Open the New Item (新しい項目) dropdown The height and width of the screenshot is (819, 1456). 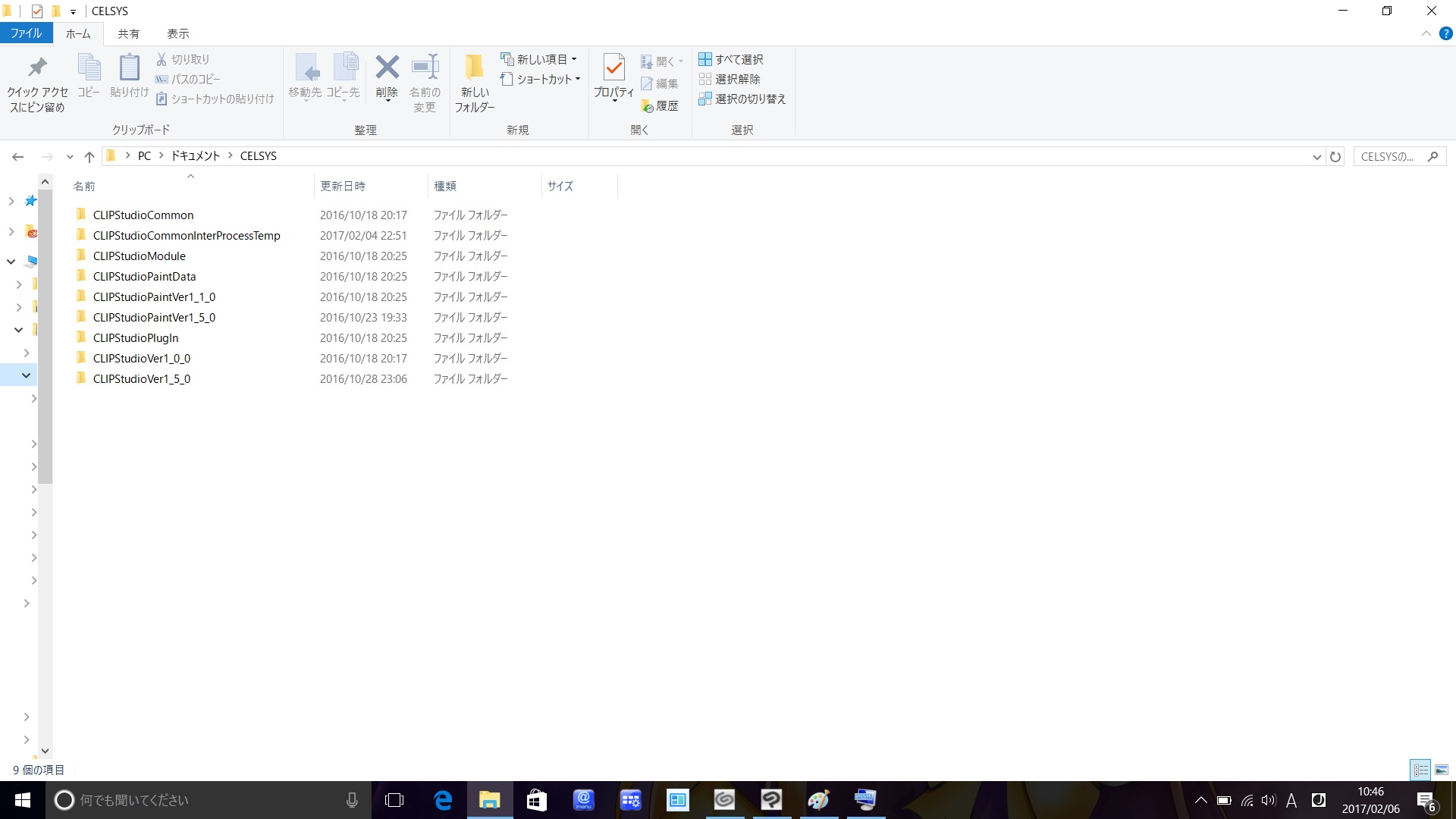click(x=539, y=59)
